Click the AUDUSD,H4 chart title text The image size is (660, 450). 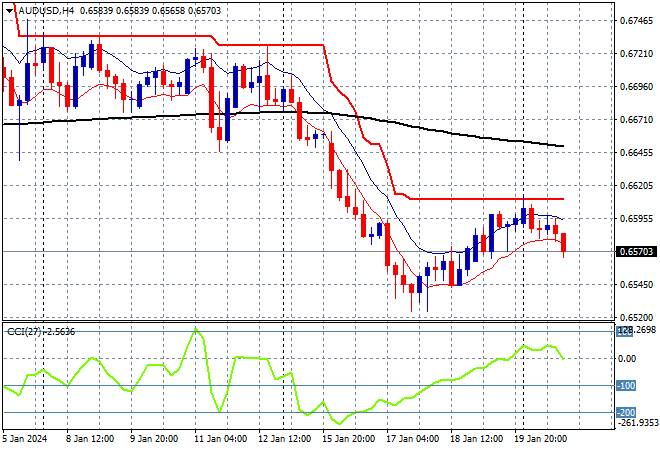pos(46,11)
